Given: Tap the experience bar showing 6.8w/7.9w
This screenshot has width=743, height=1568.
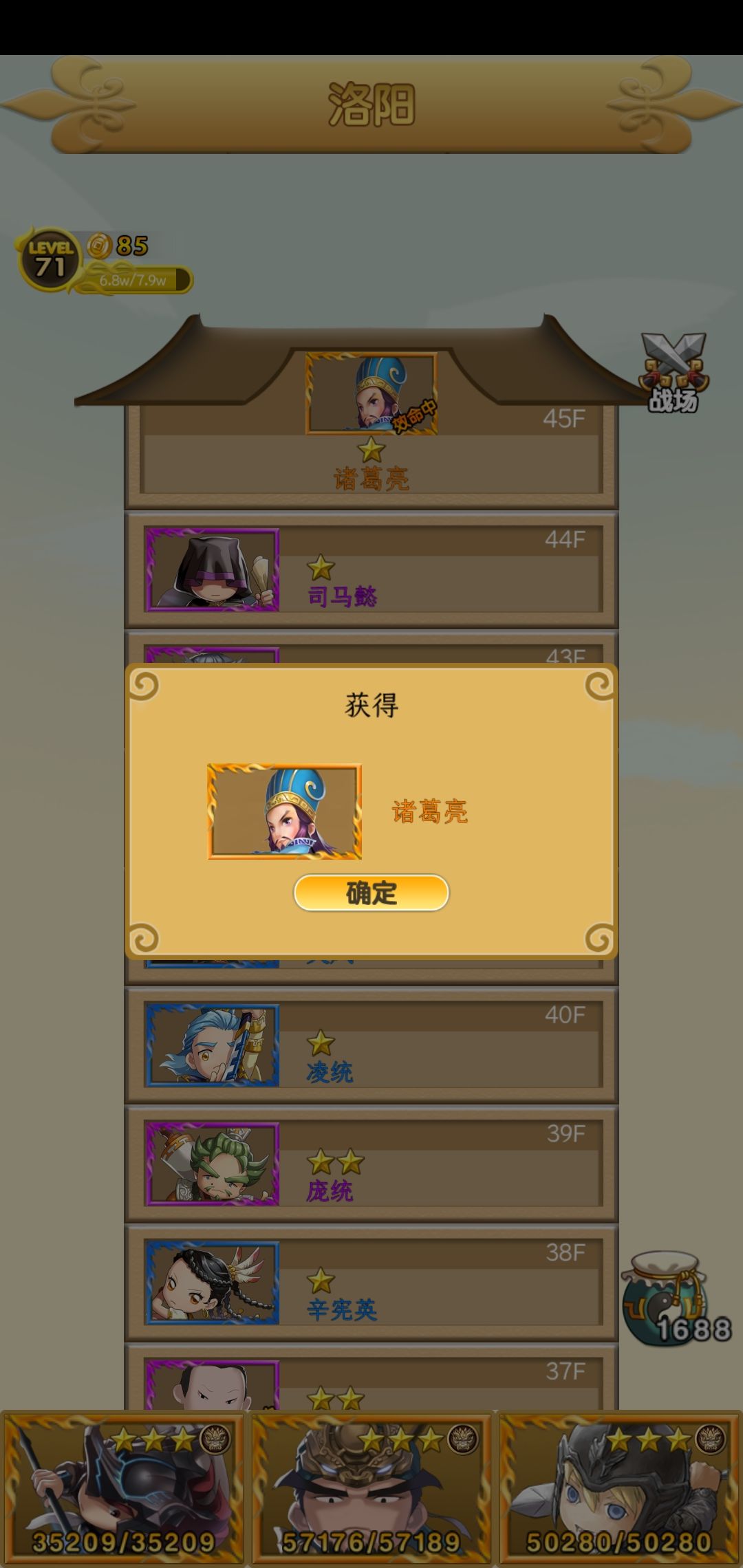Looking at the screenshot, I should [133, 280].
